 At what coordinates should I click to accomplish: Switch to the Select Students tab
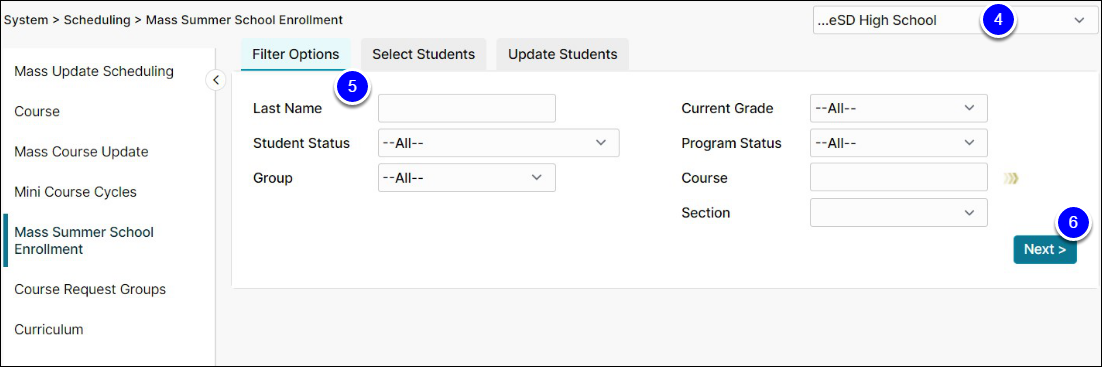(423, 54)
